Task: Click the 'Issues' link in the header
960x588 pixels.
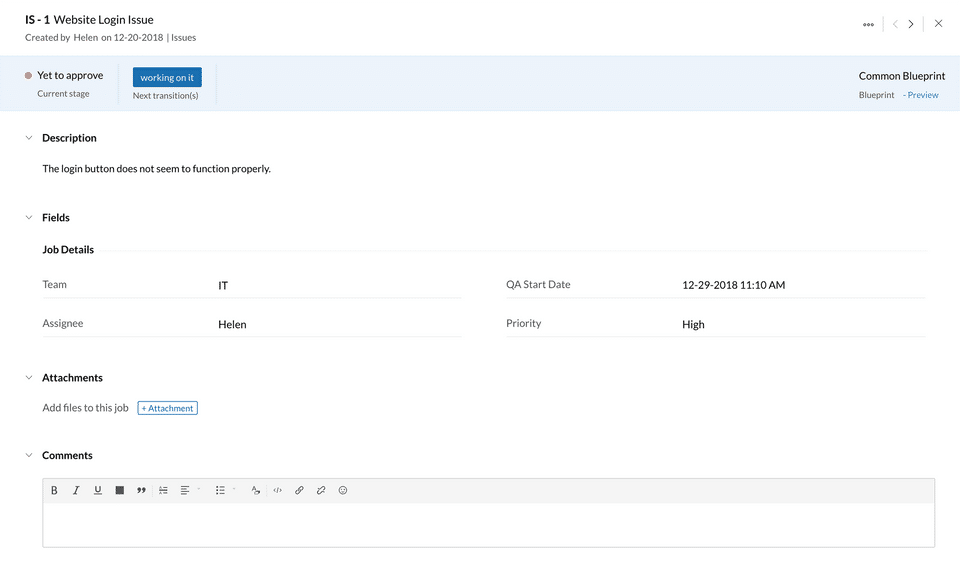Action: click(x=184, y=37)
